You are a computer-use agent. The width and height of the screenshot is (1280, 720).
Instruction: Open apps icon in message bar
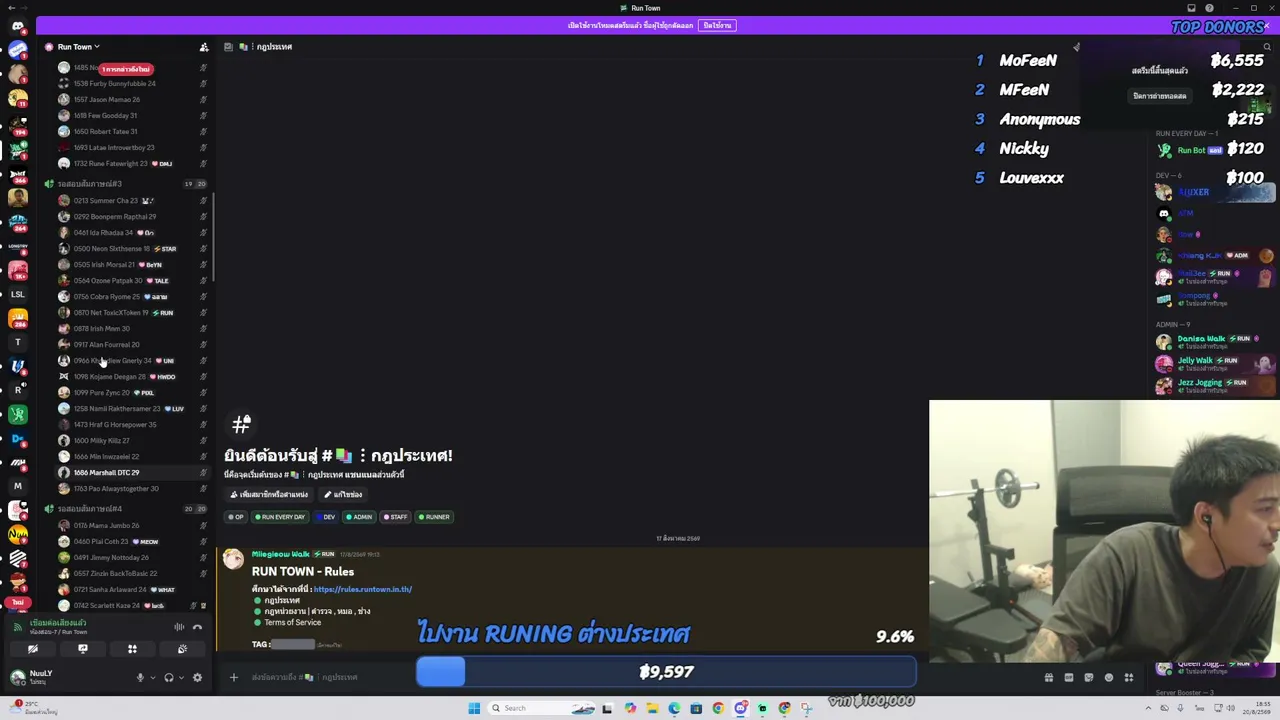[1128, 678]
